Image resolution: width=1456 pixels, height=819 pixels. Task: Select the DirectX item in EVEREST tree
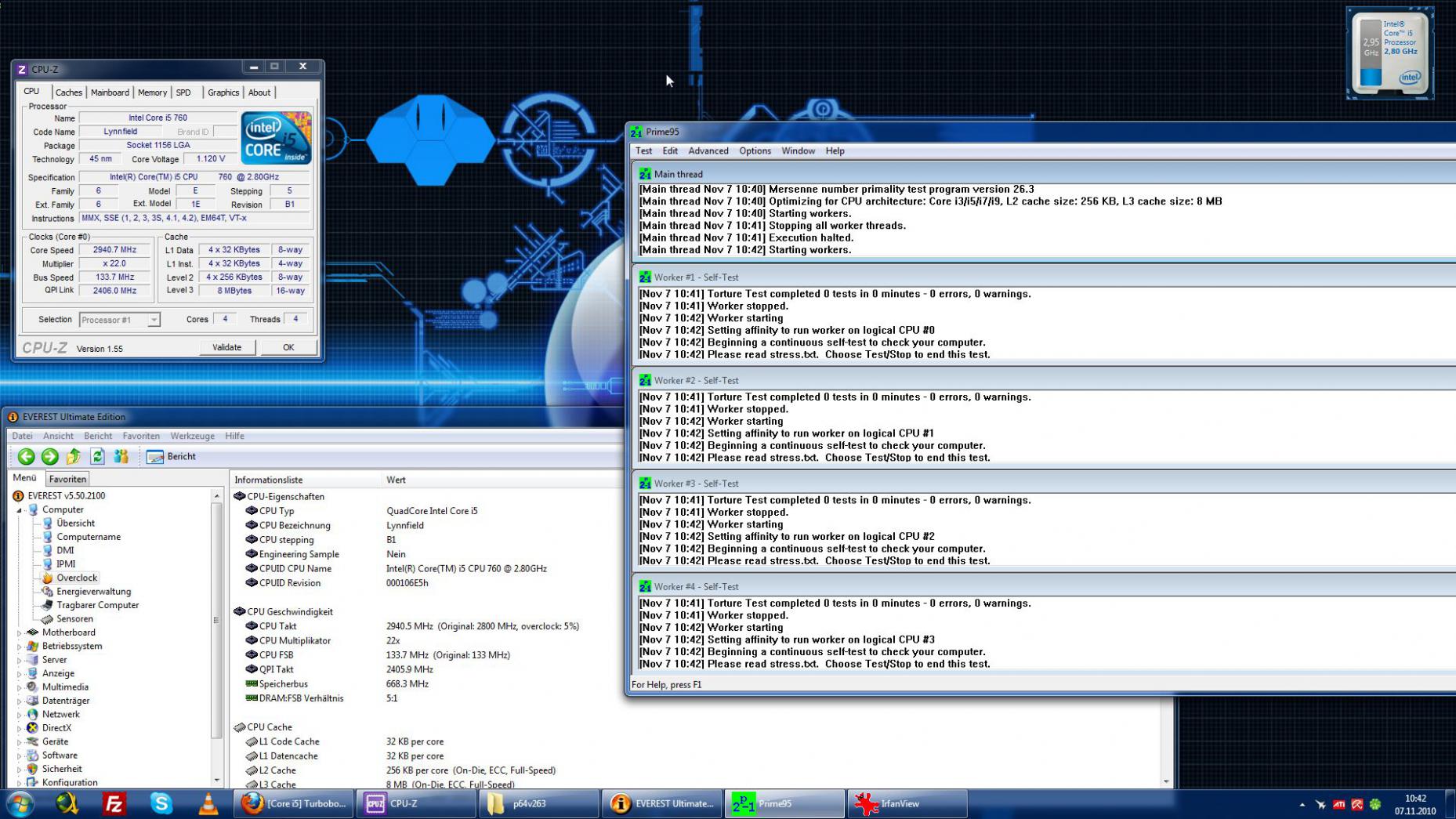pyautogui.click(x=56, y=728)
